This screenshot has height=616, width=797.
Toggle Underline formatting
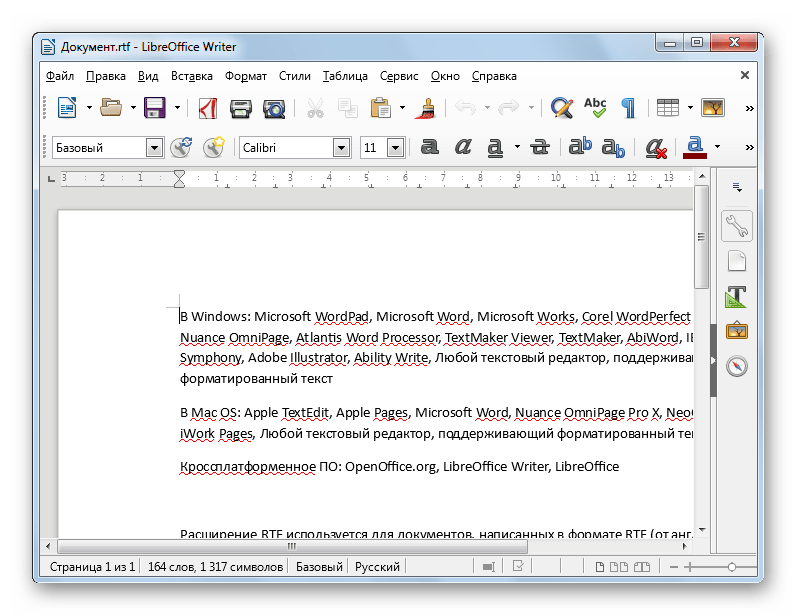495,147
